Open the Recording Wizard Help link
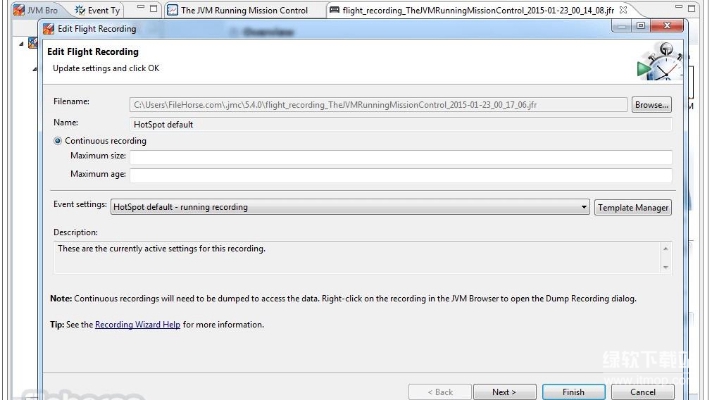Screen dimensions: 711x400 tap(138, 324)
